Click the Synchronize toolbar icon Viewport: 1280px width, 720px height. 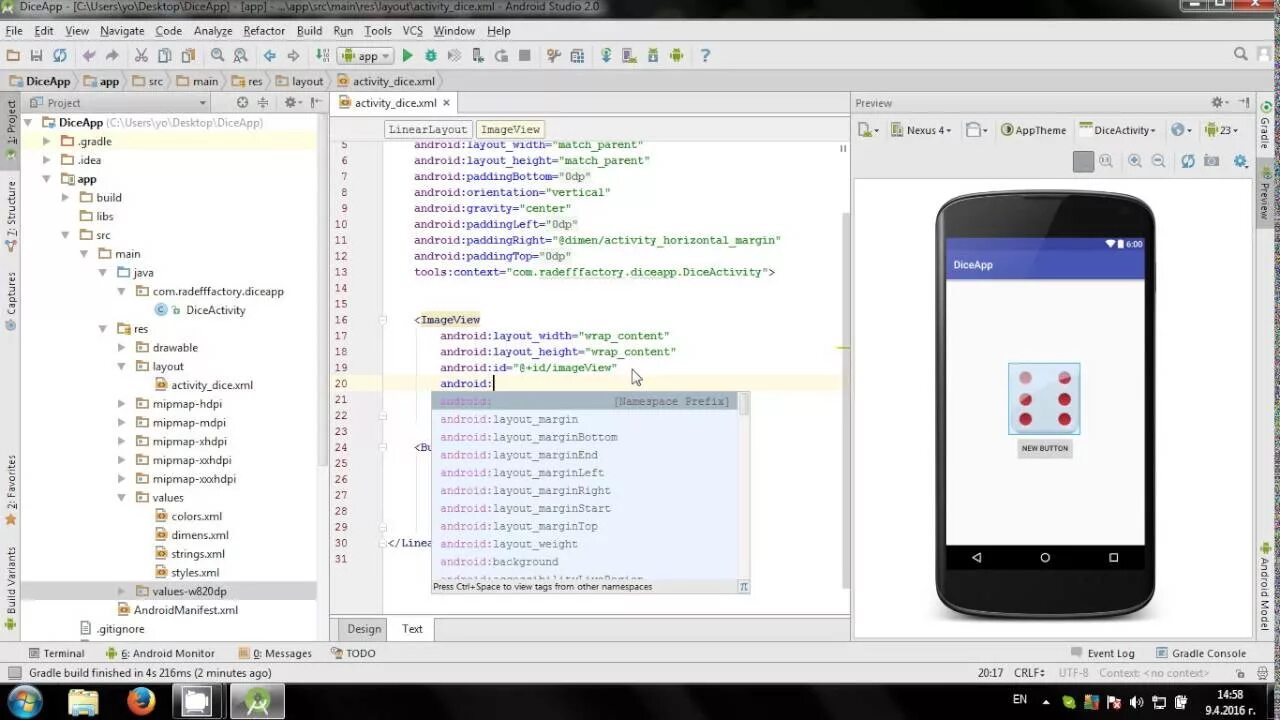pyautogui.click(x=60, y=56)
